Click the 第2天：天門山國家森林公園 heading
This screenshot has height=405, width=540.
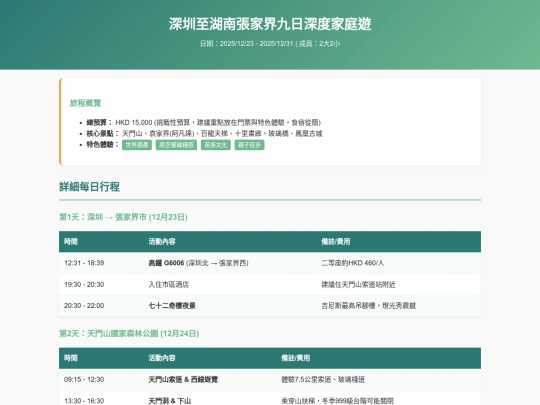point(129,333)
